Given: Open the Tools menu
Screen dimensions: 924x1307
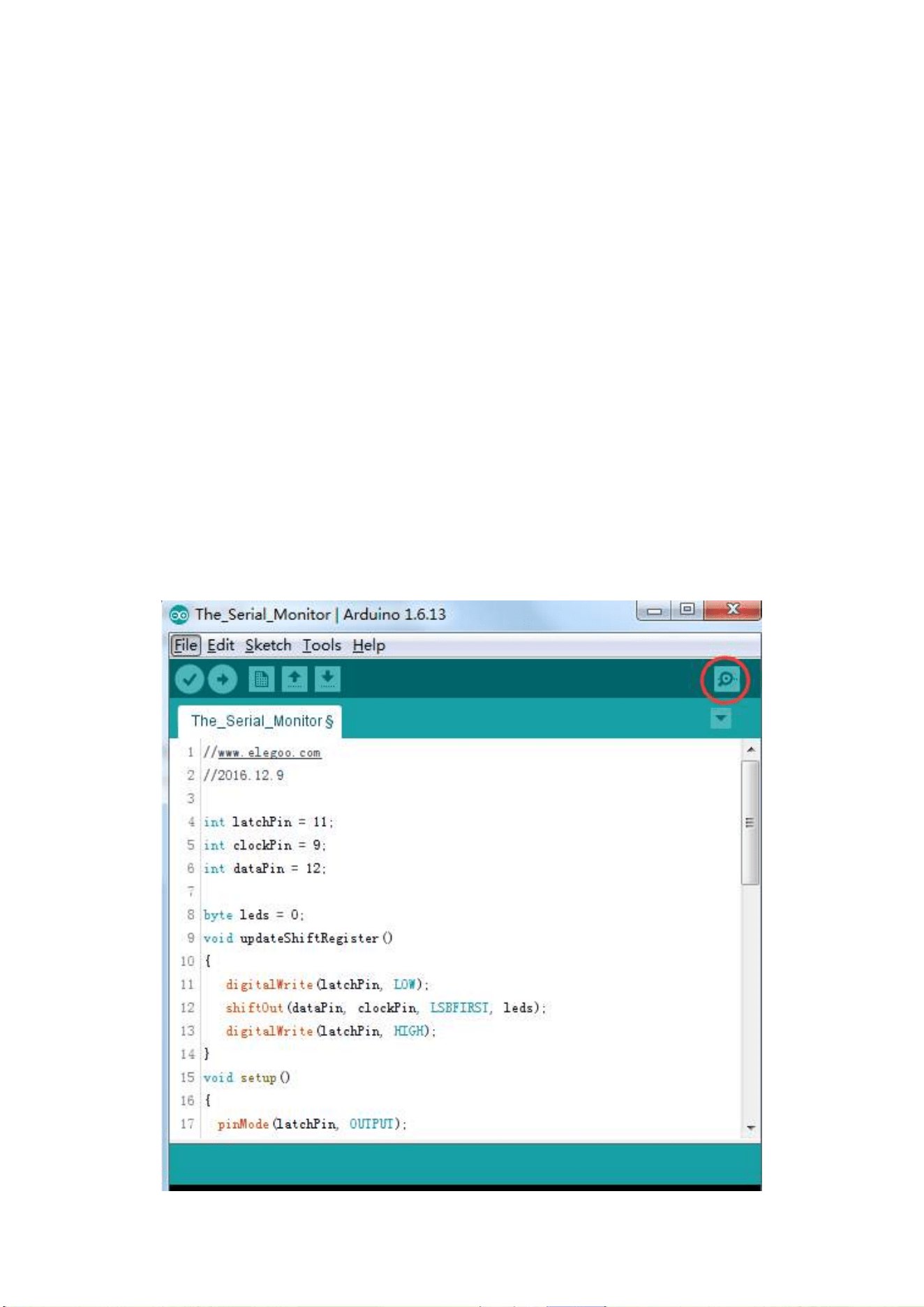Looking at the screenshot, I should click(x=322, y=645).
